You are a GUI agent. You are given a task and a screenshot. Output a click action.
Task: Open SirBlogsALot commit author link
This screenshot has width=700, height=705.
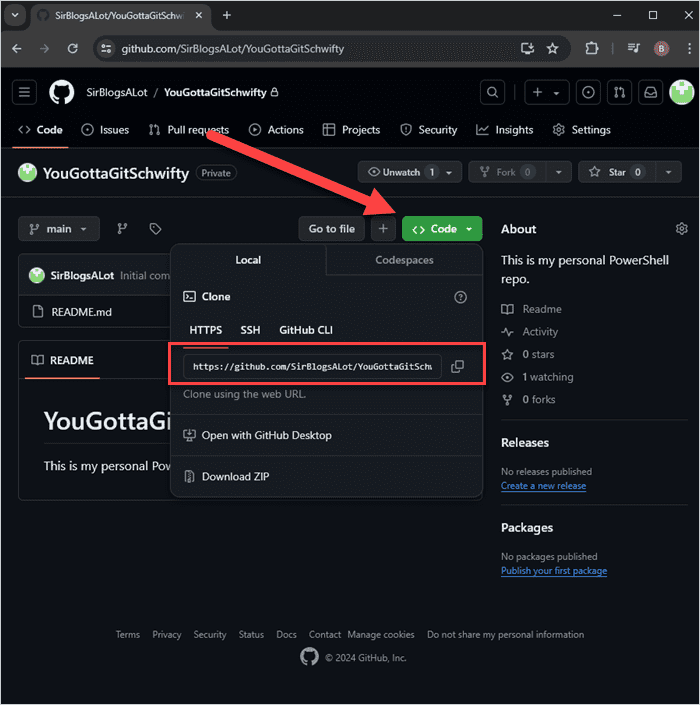(x=82, y=276)
